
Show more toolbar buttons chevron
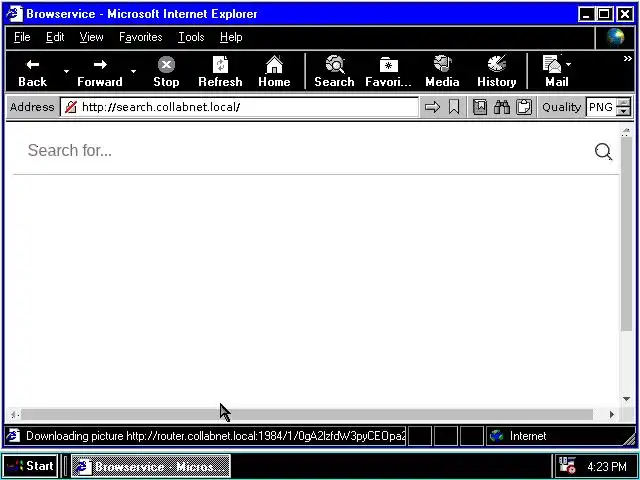(627, 59)
